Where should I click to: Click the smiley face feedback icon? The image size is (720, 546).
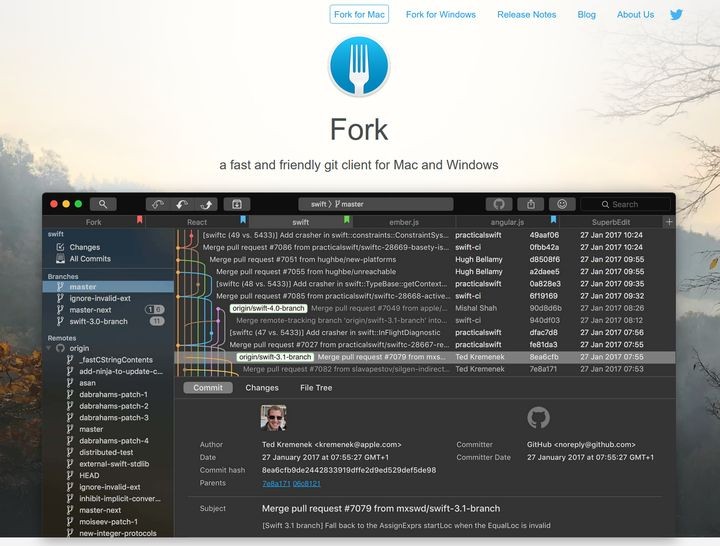[561, 204]
